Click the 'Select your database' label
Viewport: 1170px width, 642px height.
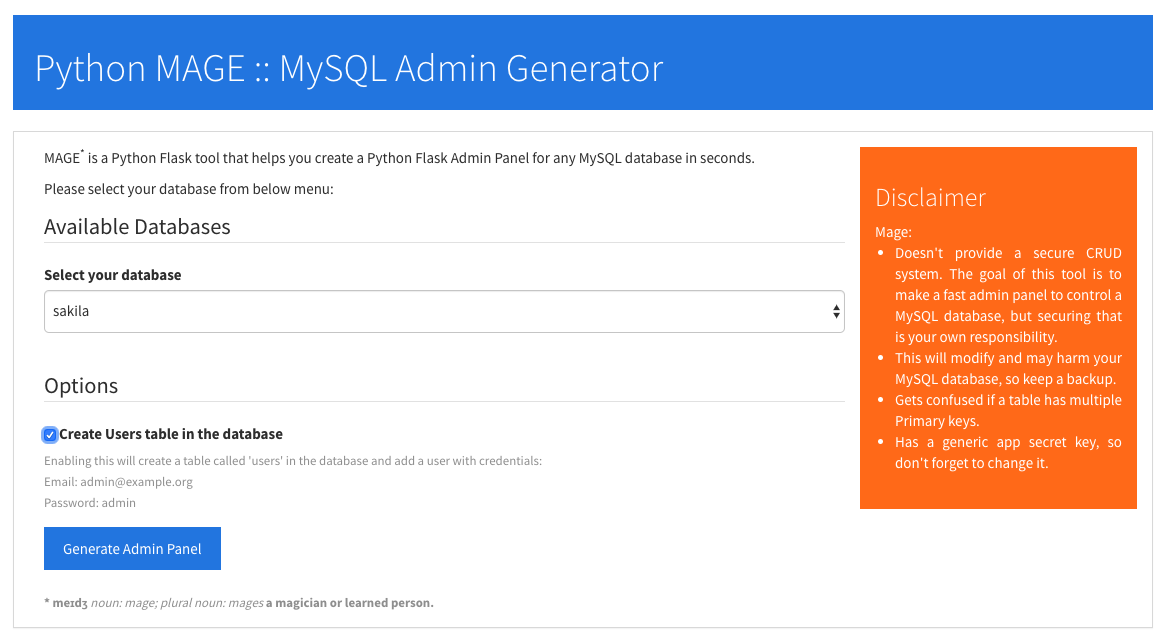(113, 275)
